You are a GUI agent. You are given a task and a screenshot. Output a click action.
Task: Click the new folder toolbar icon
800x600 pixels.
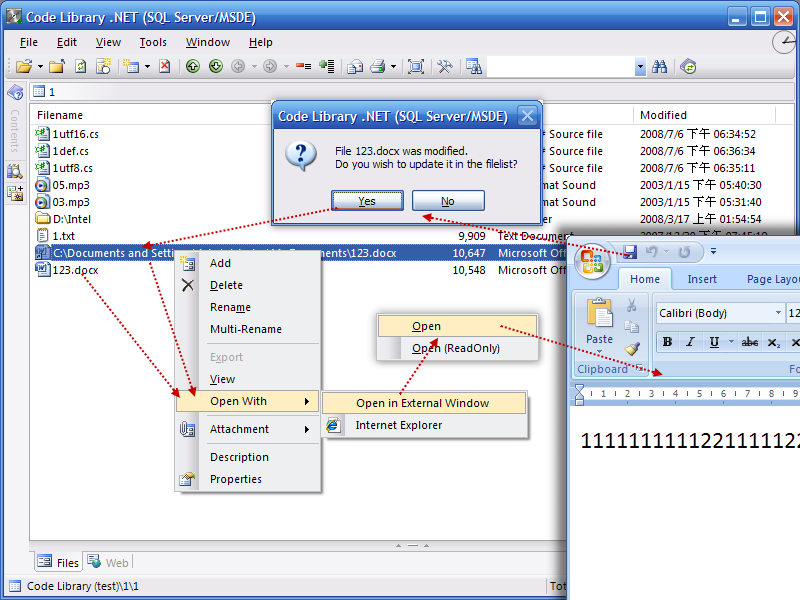click(57, 66)
